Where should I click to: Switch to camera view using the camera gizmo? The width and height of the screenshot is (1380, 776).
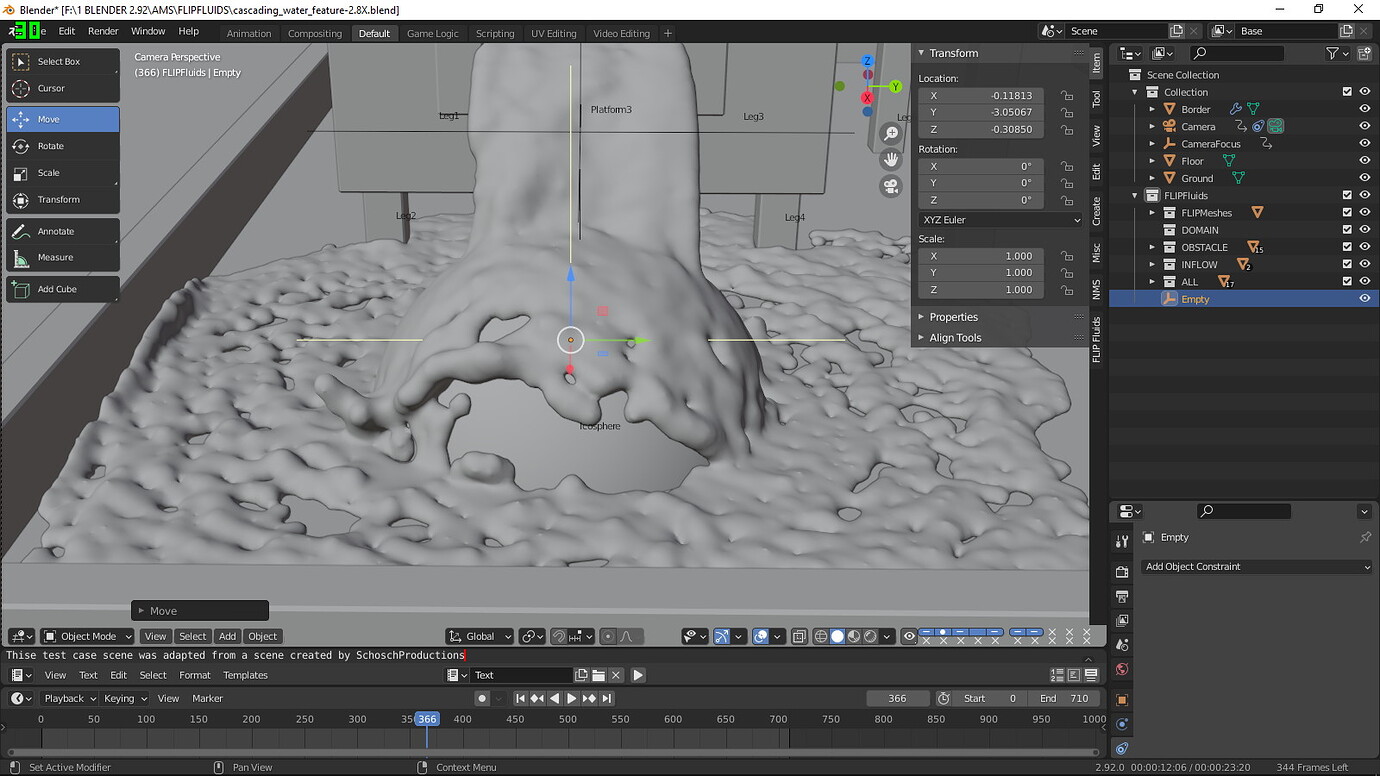pyautogui.click(x=891, y=186)
